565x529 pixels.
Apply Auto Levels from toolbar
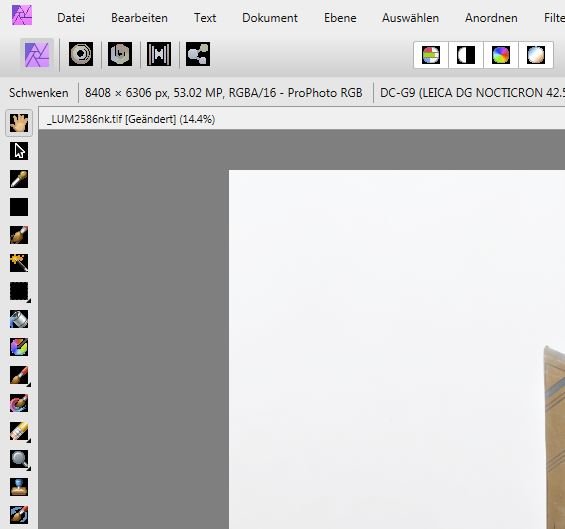(431, 55)
